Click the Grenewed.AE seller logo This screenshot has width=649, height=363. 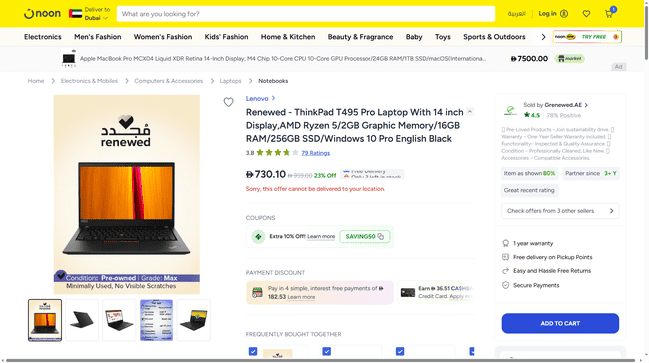pyautogui.click(x=510, y=110)
